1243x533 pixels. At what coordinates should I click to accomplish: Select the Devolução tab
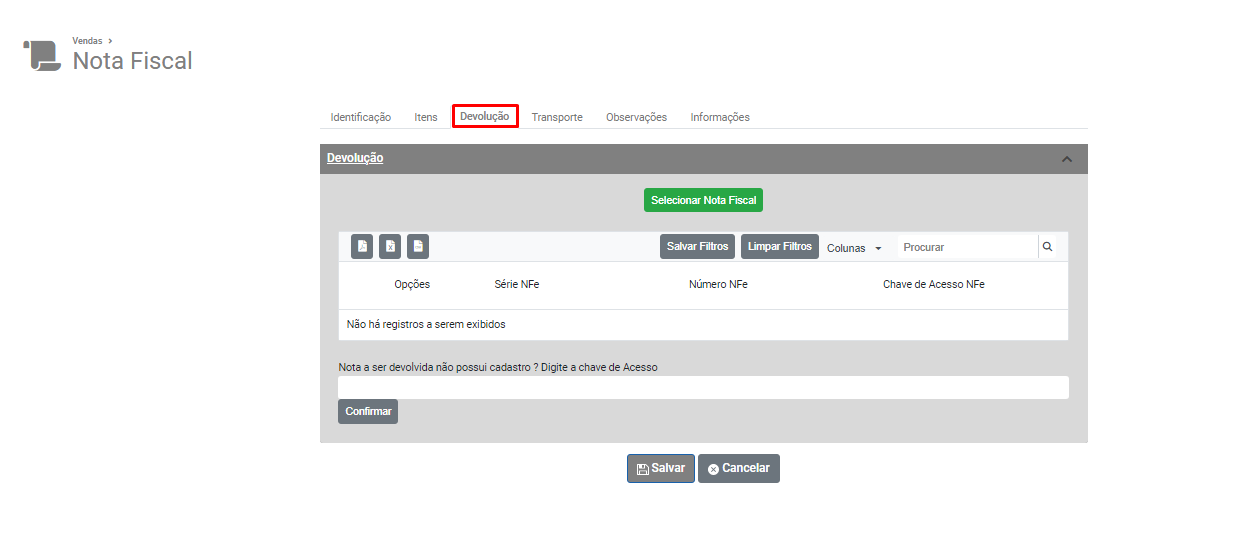[485, 116]
